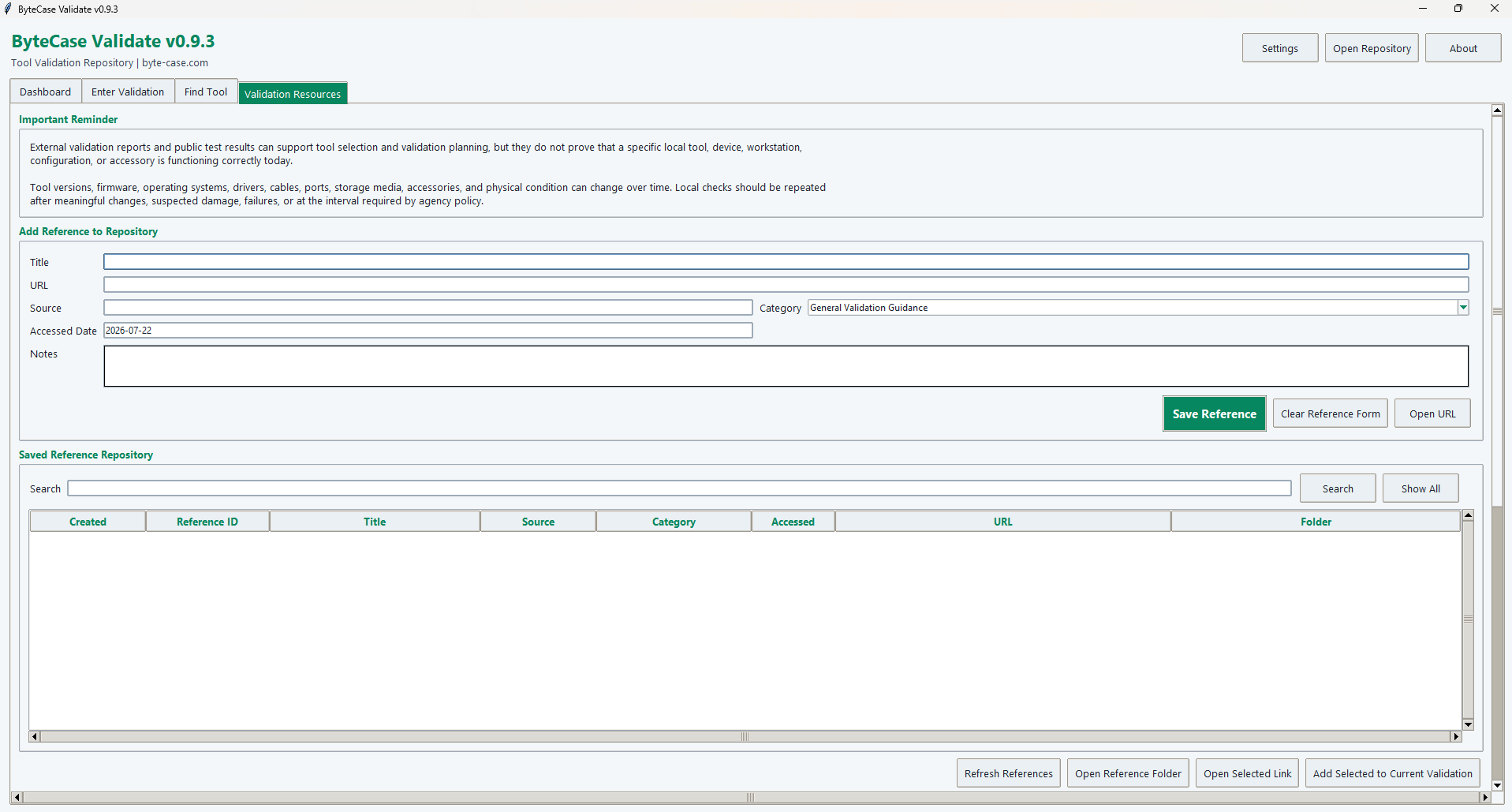This screenshot has width=1512, height=812.
Task: Click the page horizontal scroll right arrow
Action: click(1485, 797)
